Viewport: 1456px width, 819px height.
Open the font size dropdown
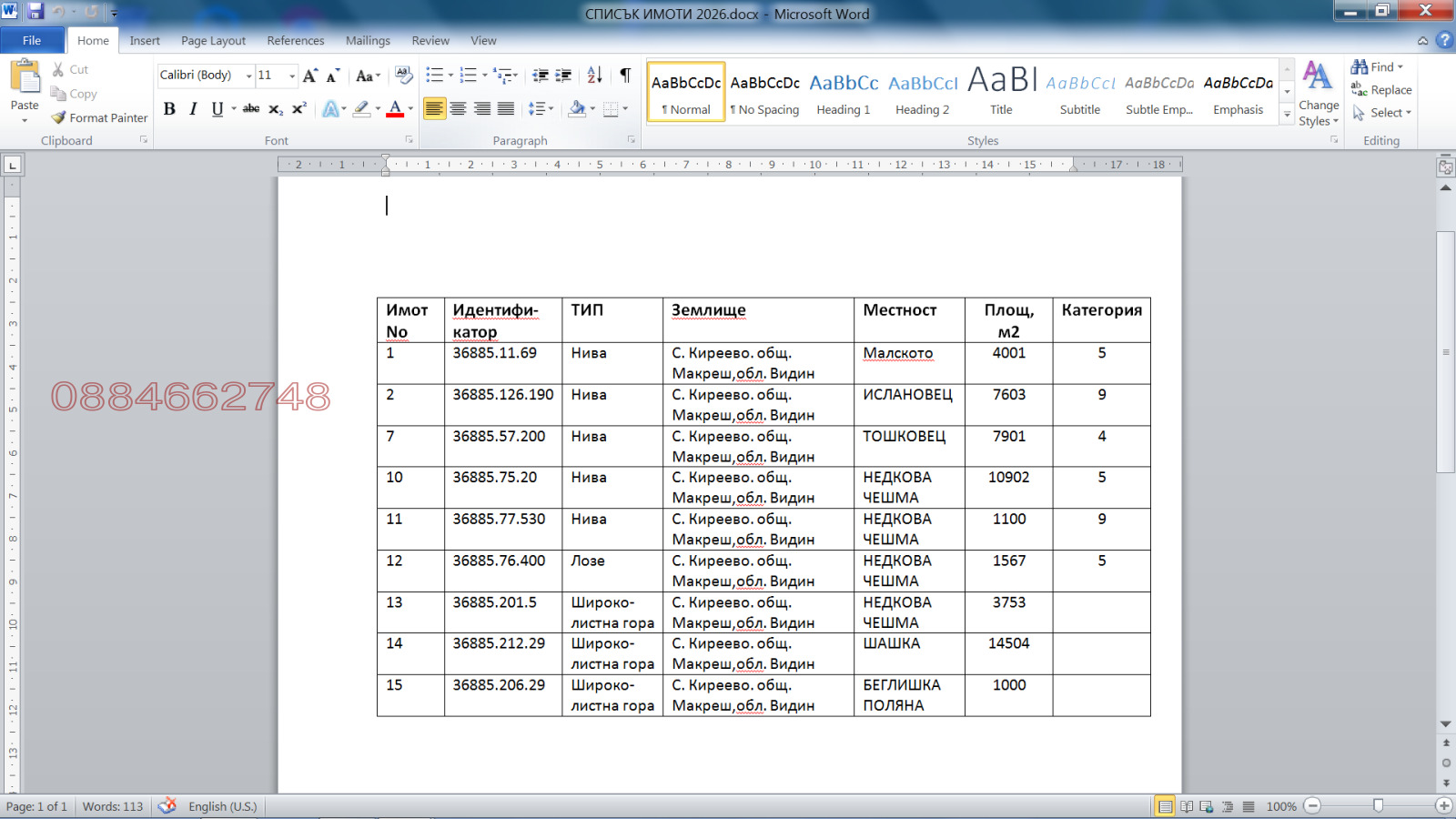[x=292, y=76]
